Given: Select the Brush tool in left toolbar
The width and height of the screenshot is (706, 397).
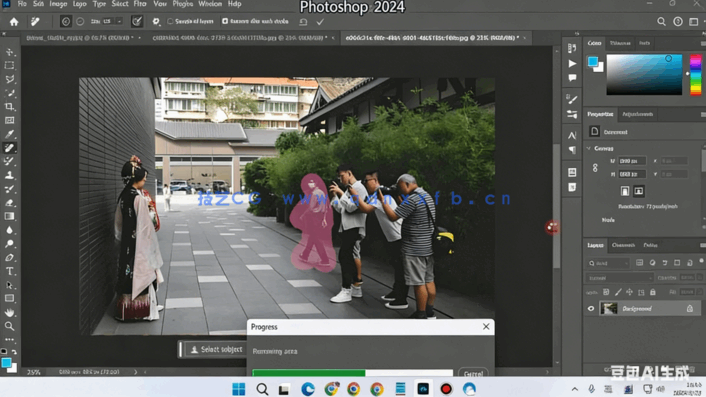Looking at the screenshot, I should click(9, 161).
